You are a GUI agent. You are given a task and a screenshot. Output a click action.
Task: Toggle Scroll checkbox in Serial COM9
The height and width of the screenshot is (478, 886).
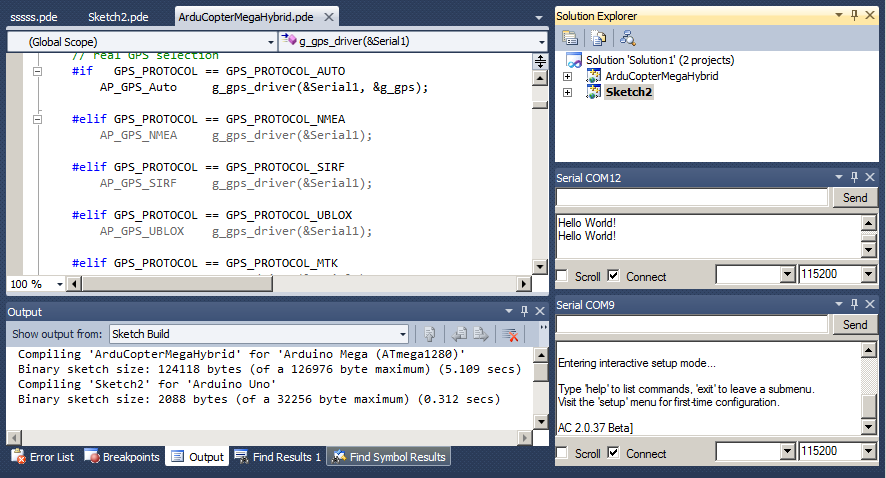pos(562,453)
